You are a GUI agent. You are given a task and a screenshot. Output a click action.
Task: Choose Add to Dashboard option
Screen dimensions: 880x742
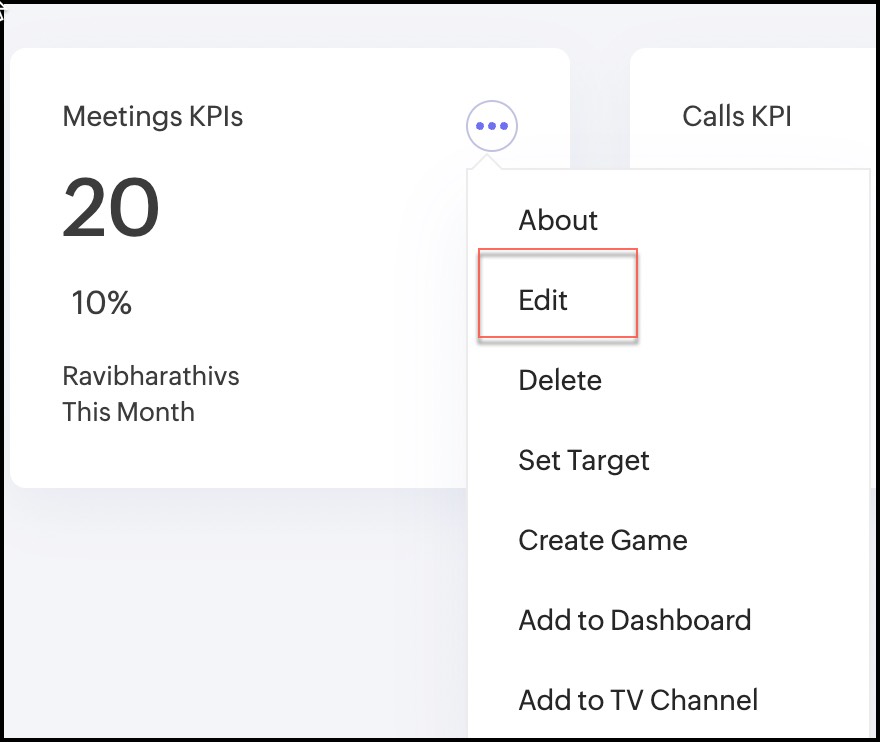coord(634,620)
